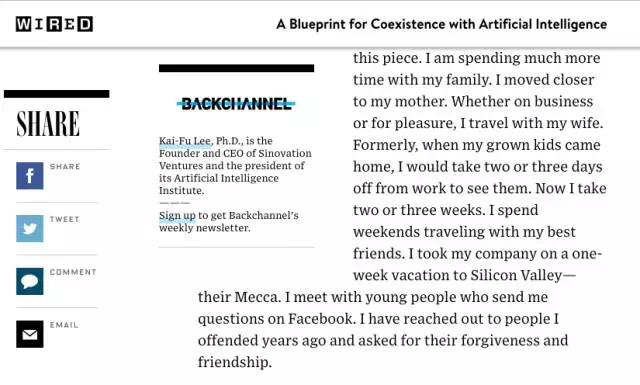640x385 pixels.
Task: Click the WIRED logo
Action: [x=54, y=24]
